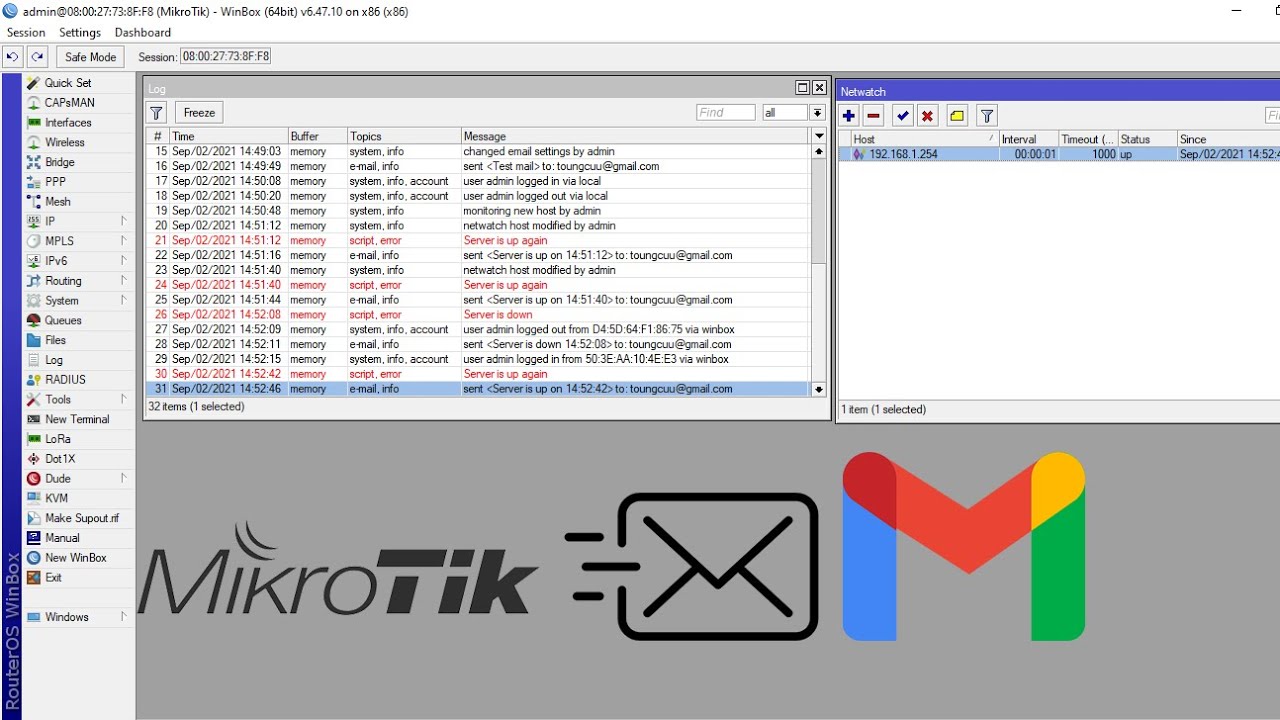This screenshot has width=1280, height=720.
Task: Sort Netwatch by Interval column
Action: (x=1029, y=139)
